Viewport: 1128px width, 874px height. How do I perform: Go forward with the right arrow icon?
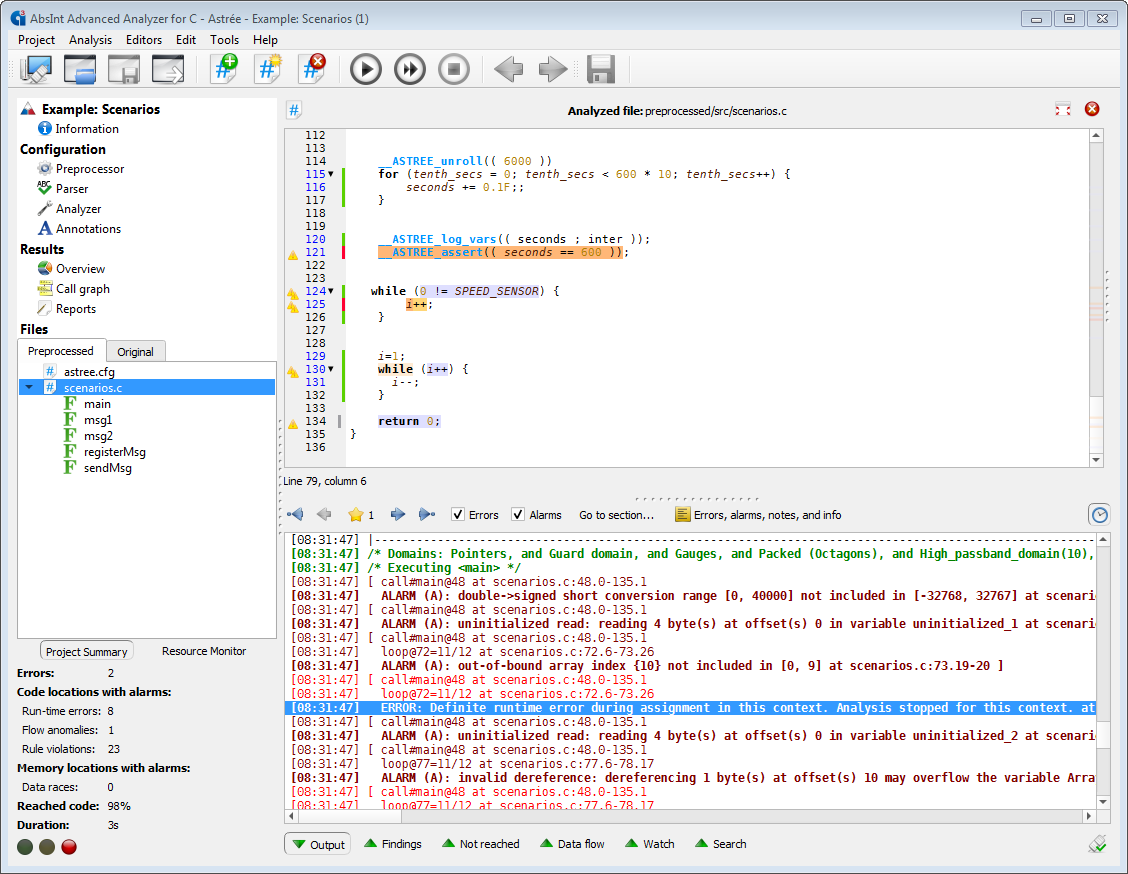pos(553,70)
